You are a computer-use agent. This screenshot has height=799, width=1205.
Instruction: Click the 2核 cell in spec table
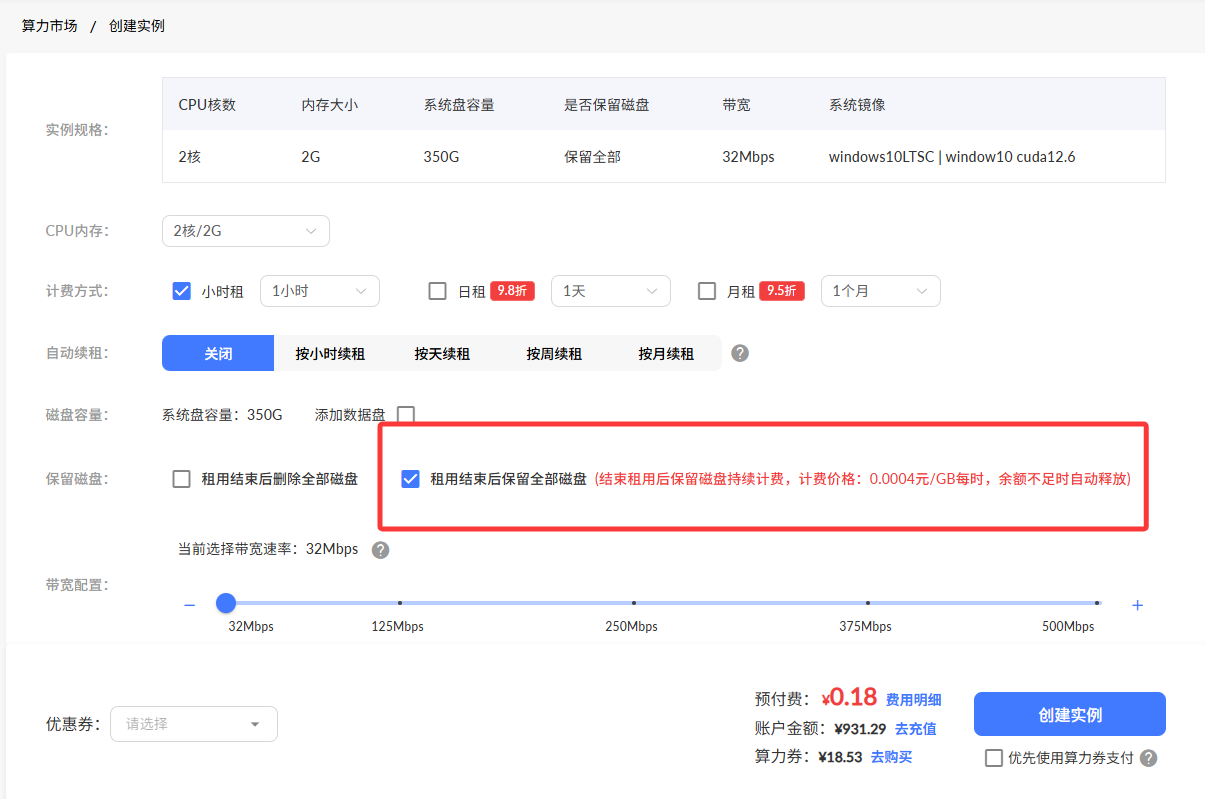point(190,157)
